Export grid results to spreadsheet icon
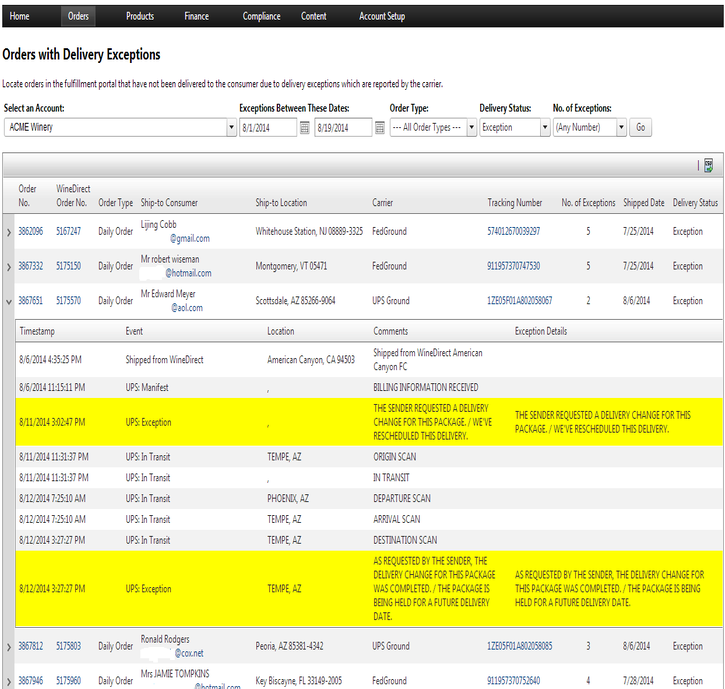The height and width of the screenshot is (689, 725). coord(708,165)
